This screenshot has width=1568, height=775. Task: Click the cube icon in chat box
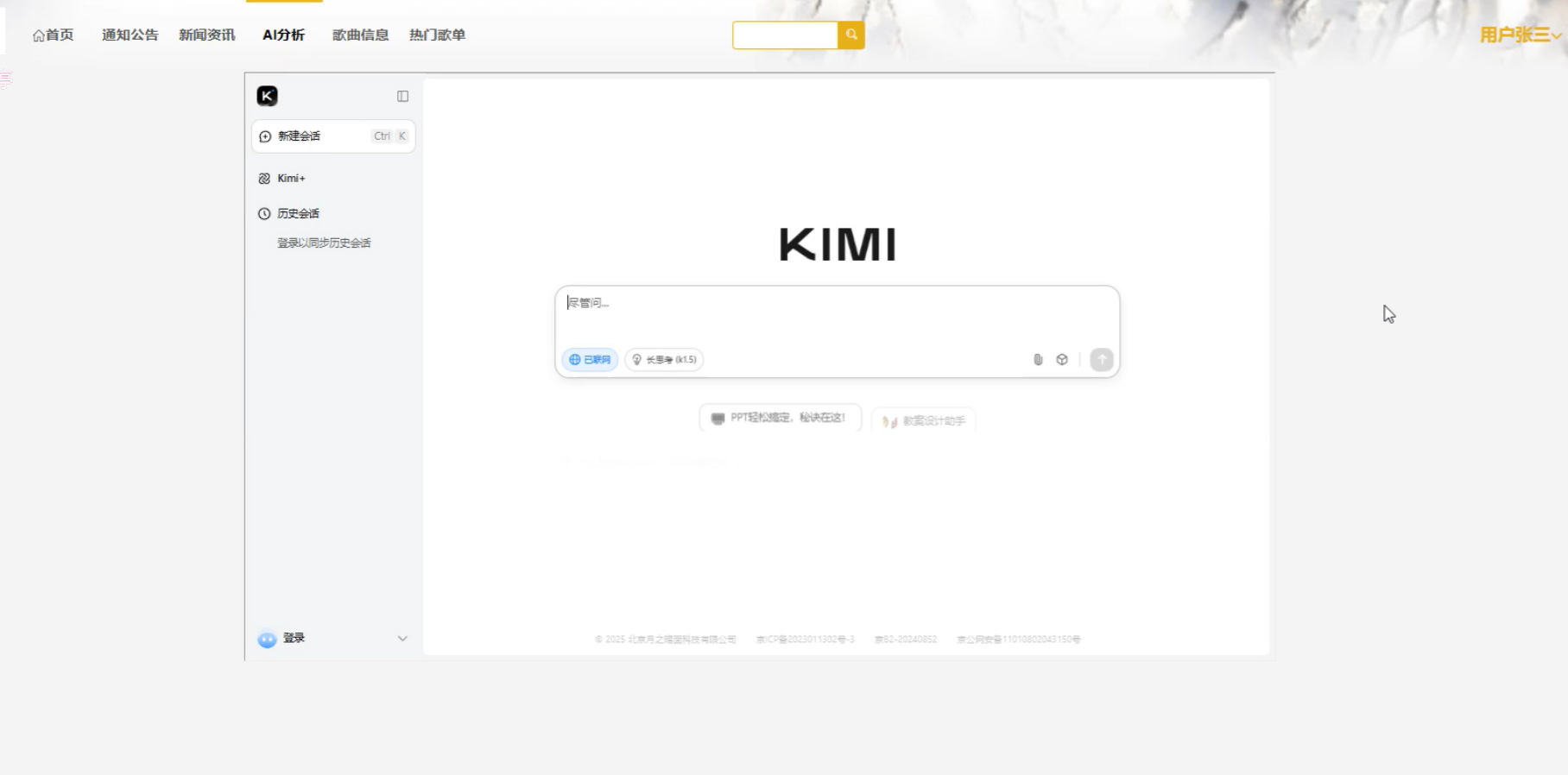pyautogui.click(x=1062, y=360)
